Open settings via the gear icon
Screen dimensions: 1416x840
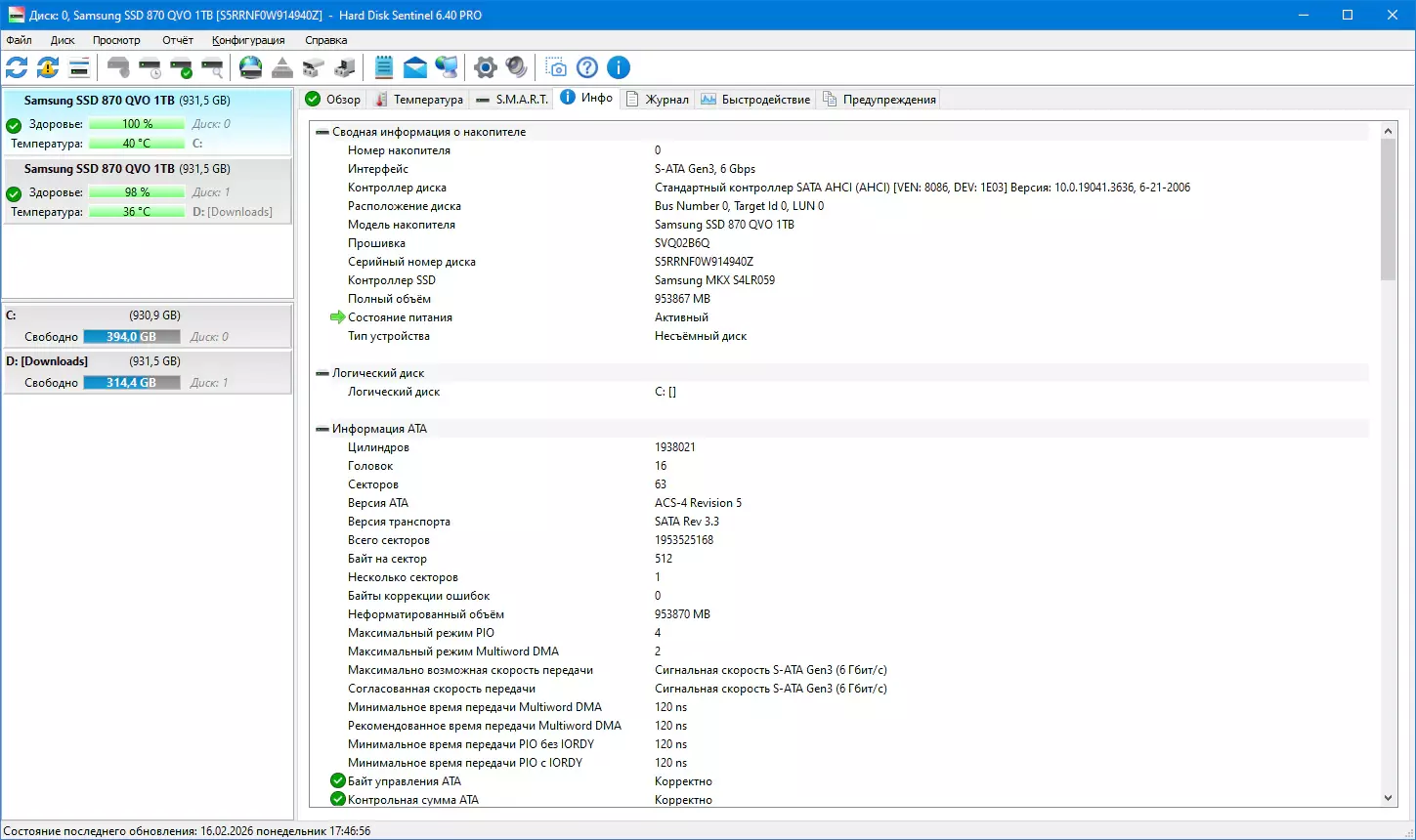click(486, 67)
